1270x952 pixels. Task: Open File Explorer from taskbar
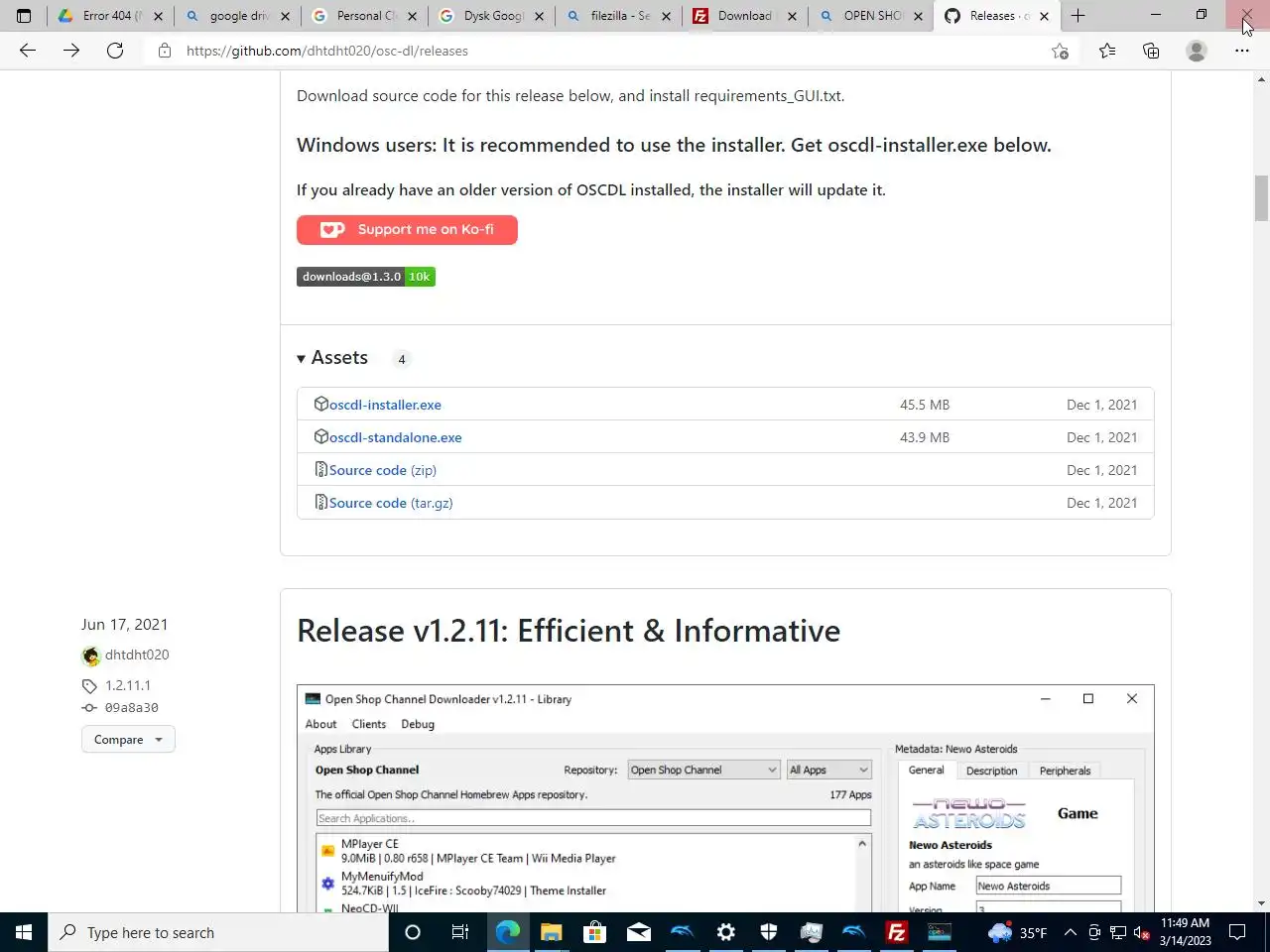(551, 932)
